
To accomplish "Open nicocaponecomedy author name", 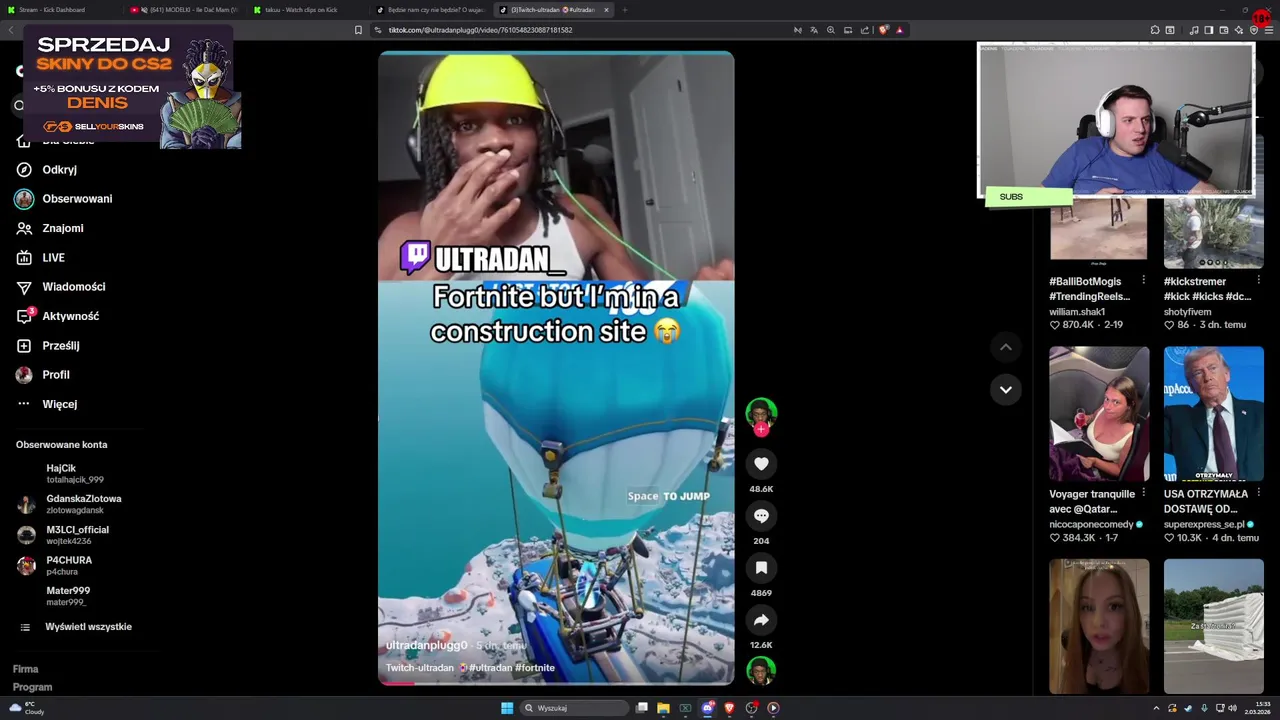I will pos(1091,524).
